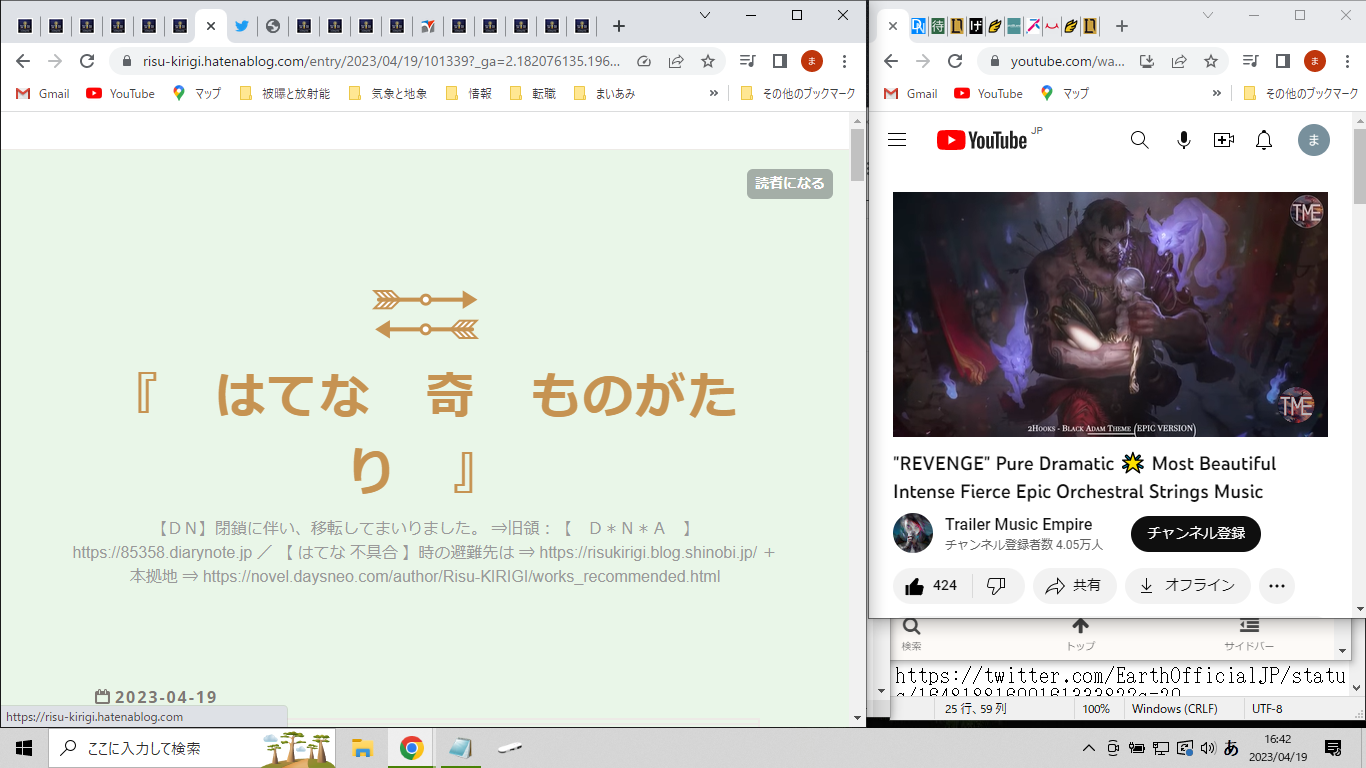Image resolution: width=1366 pixels, height=768 pixels.
Task: Click the 共有 share button under video
Action: (x=1074, y=586)
